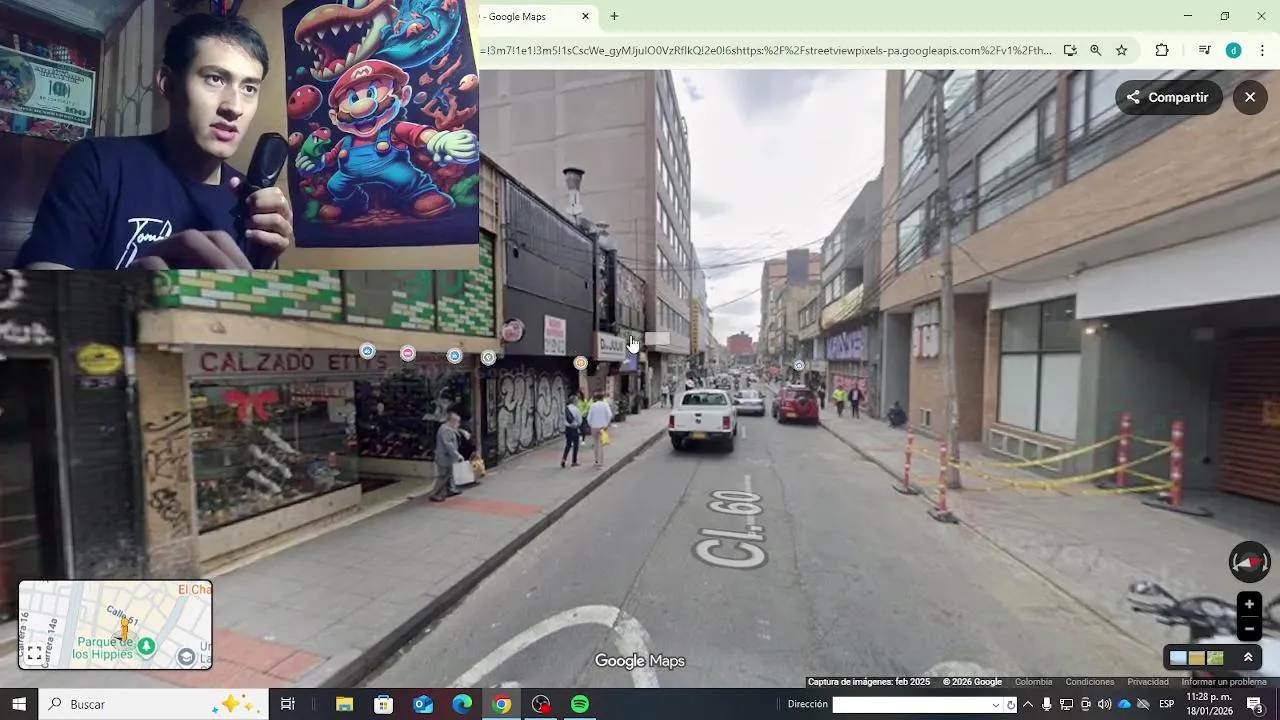
Task: Click the Buscar taskbar search box
Action: [x=154, y=704]
